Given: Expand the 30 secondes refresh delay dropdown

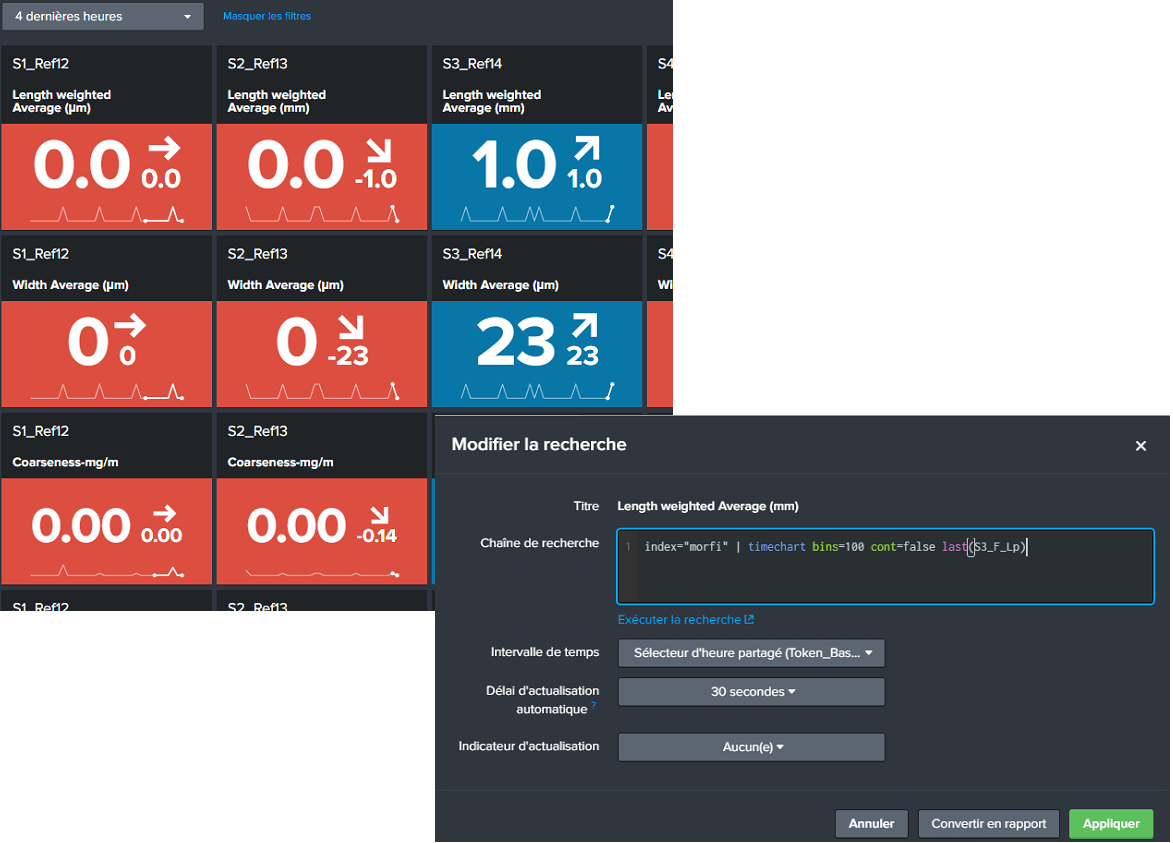Looking at the screenshot, I should (751, 692).
